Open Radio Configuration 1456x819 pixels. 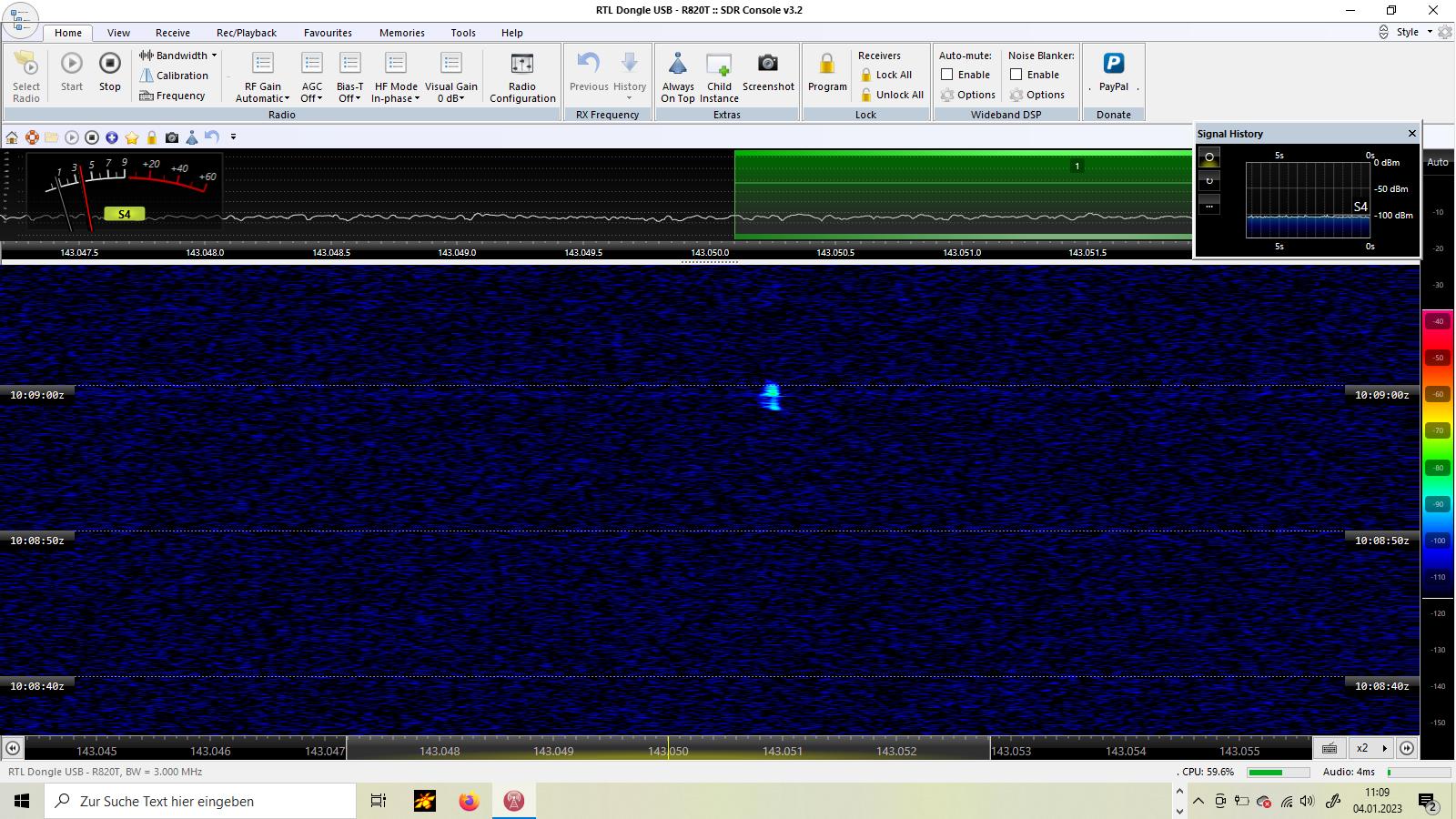(x=522, y=77)
